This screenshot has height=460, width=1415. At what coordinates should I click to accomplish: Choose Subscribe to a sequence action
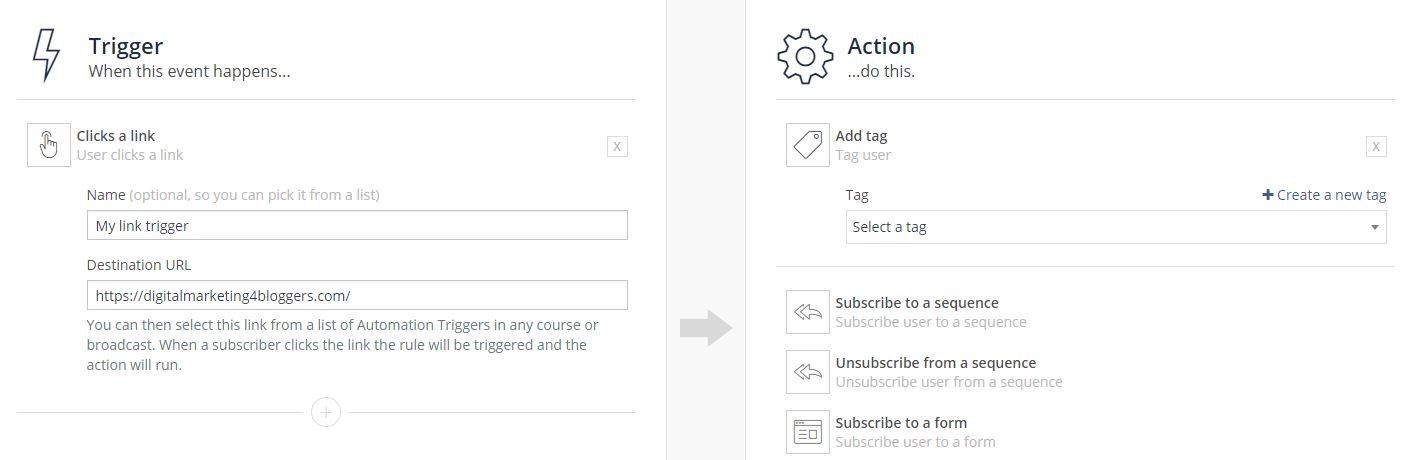(917, 303)
